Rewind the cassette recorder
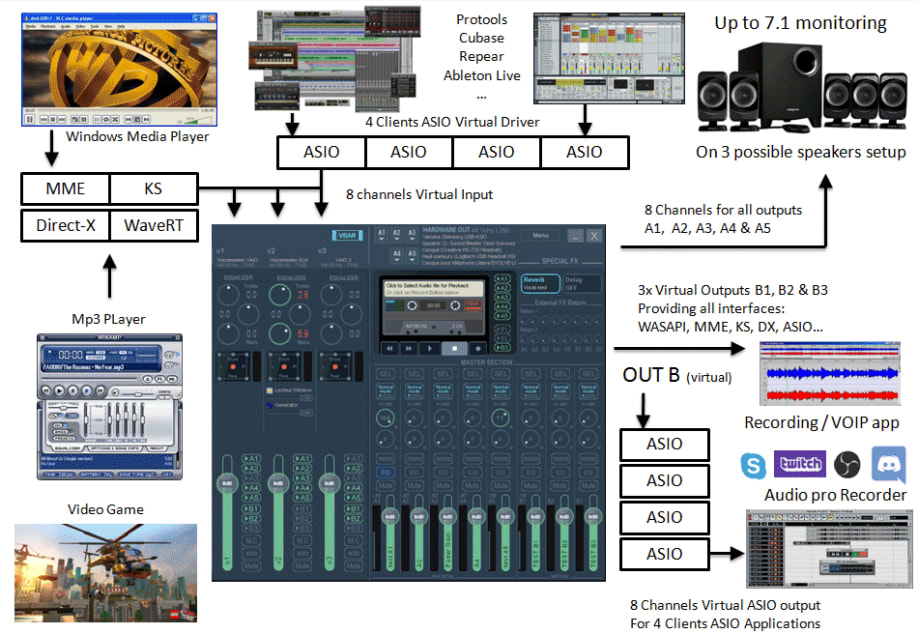 click(x=390, y=348)
